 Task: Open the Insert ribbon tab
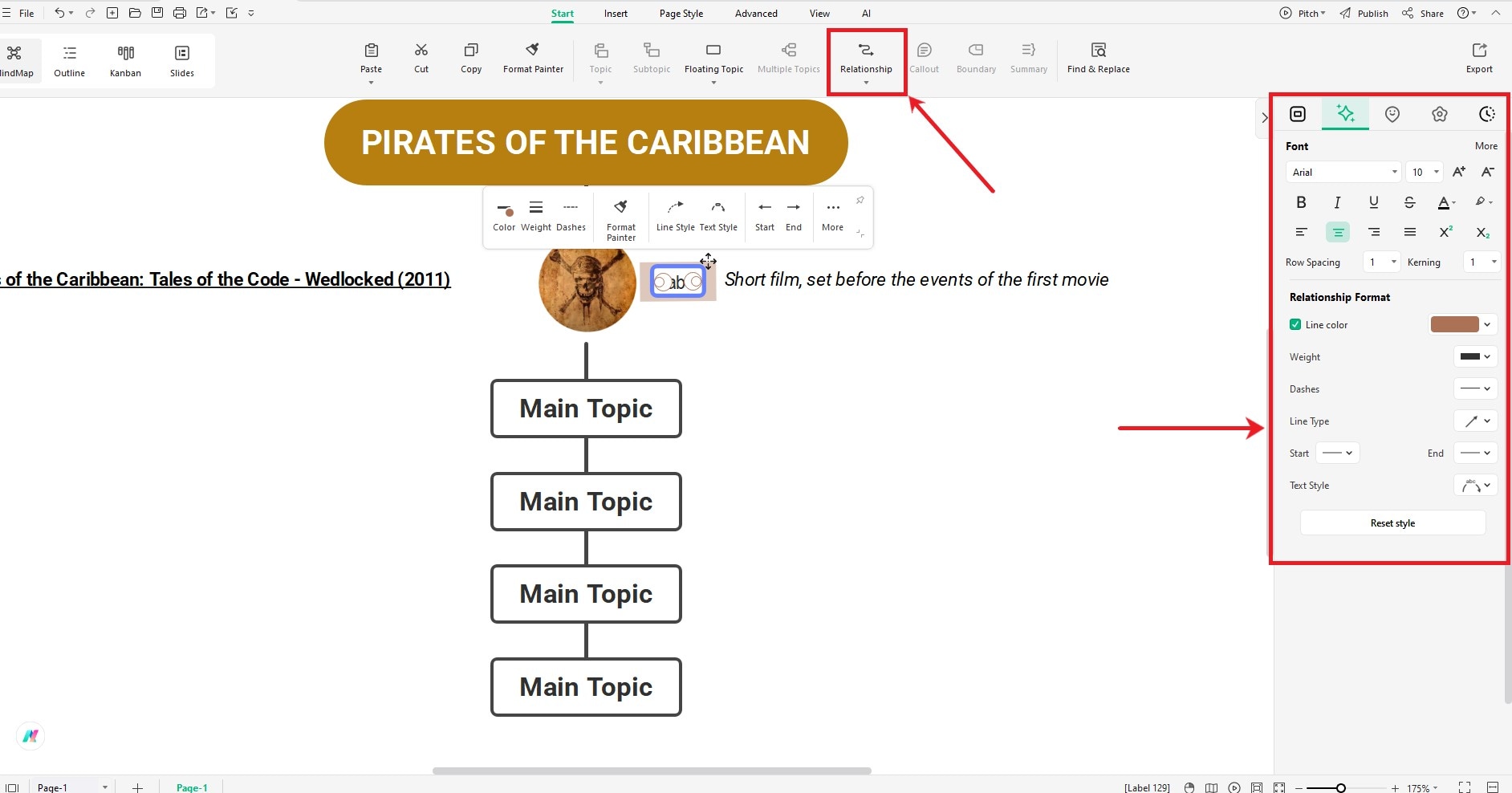(616, 13)
